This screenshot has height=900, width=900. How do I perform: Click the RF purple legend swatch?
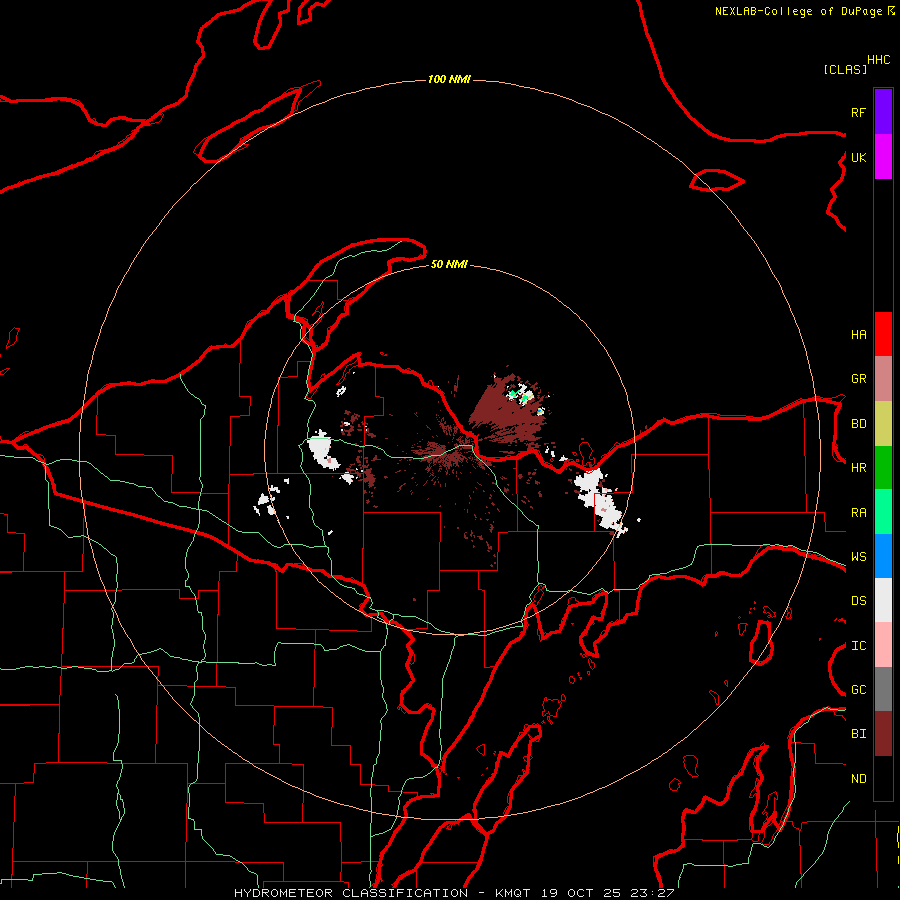click(883, 112)
